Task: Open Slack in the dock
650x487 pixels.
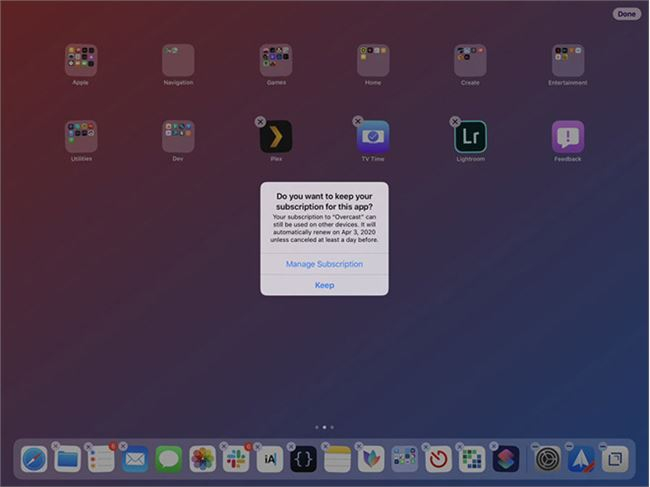Action: click(236, 459)
